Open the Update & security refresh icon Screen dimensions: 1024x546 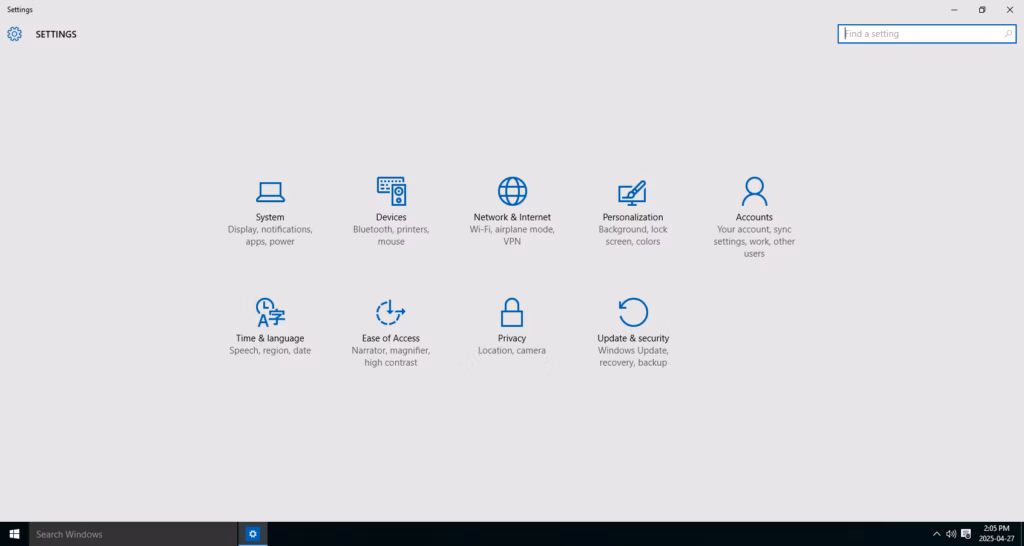[633, 312]
